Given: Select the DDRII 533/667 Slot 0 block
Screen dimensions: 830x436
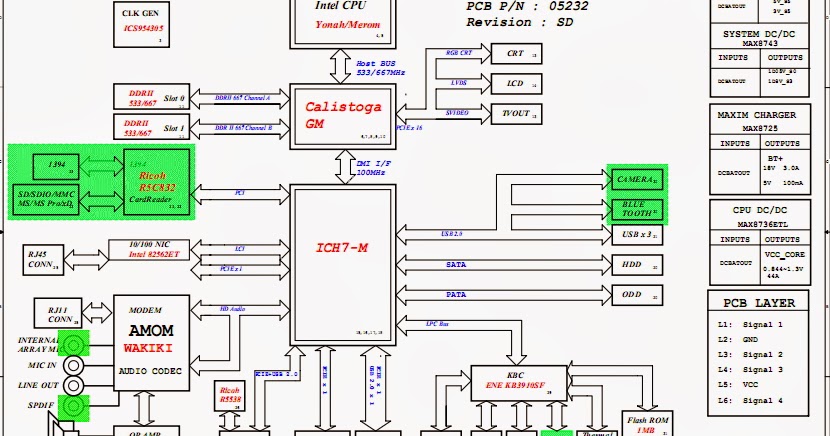Looking at the screenshot, I should (151, 97).
